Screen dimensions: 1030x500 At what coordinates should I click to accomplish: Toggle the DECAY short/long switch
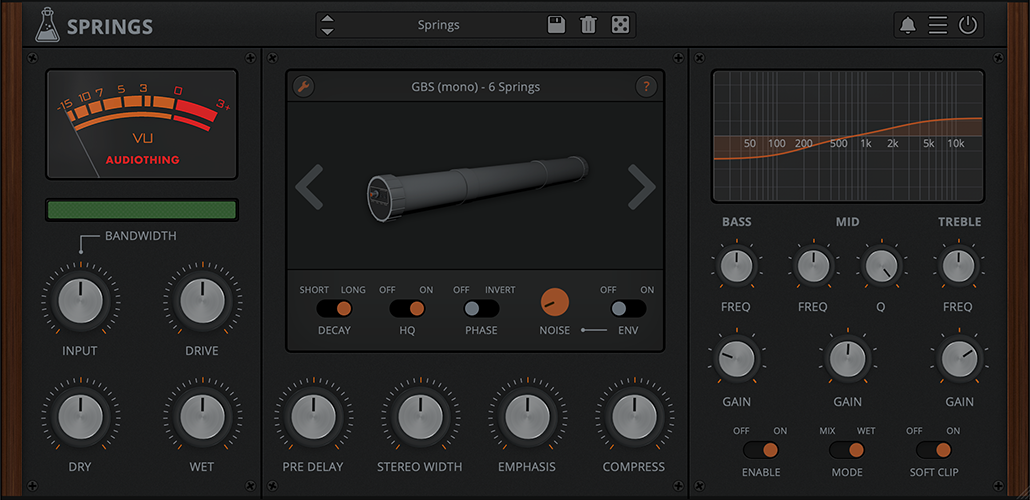(x=334, y=309)
